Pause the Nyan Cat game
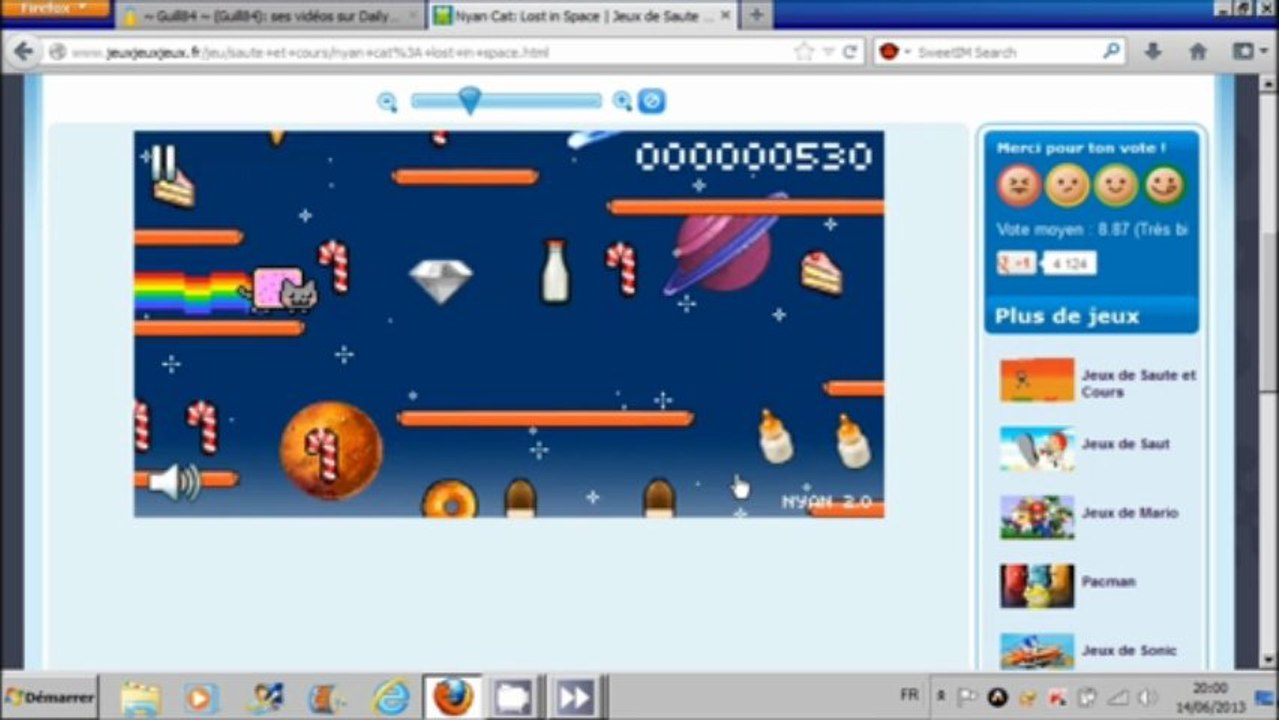This screenshot has height=720, width=1279. click(164, 162)
